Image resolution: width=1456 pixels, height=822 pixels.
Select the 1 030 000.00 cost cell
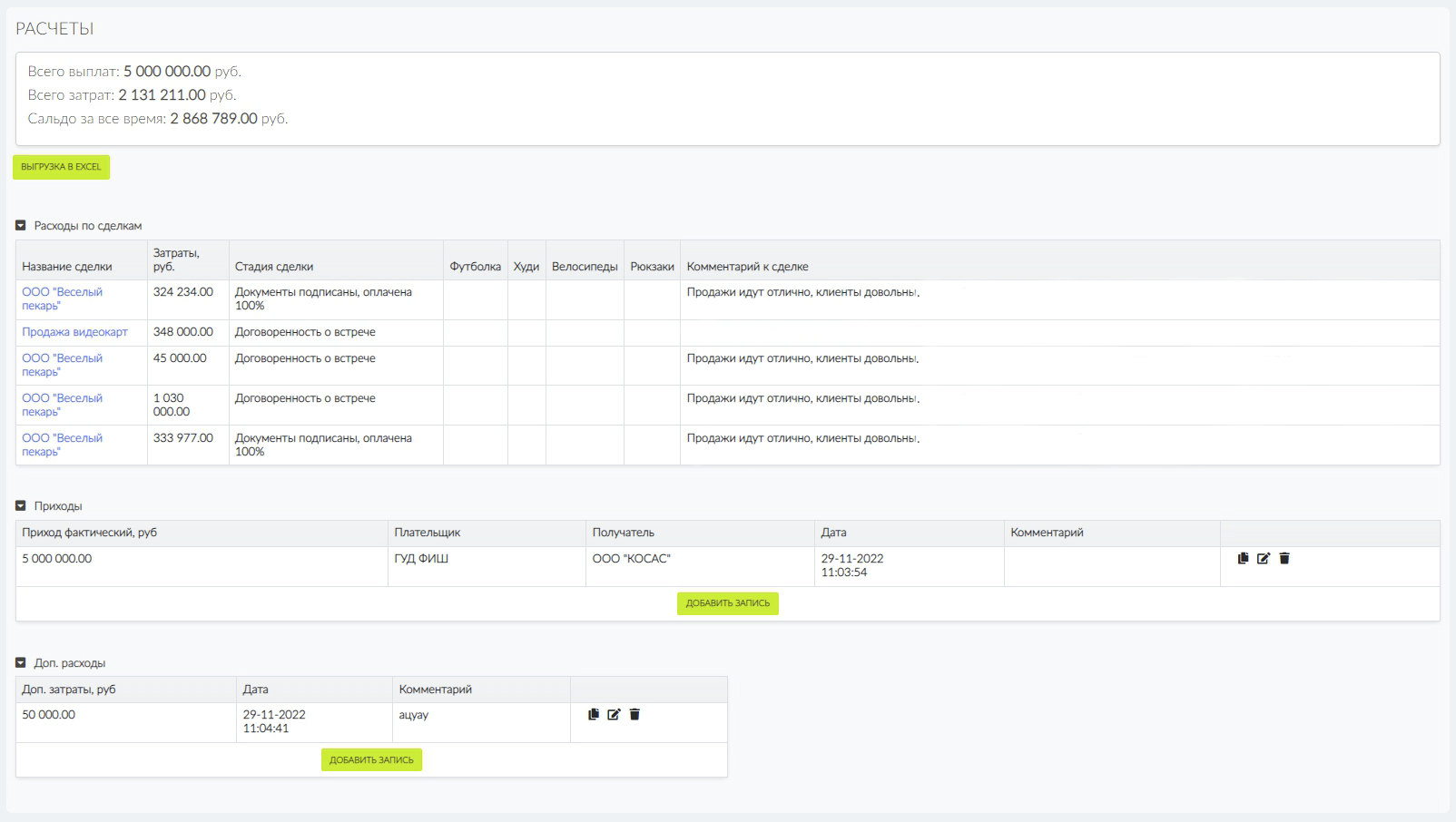188,405
